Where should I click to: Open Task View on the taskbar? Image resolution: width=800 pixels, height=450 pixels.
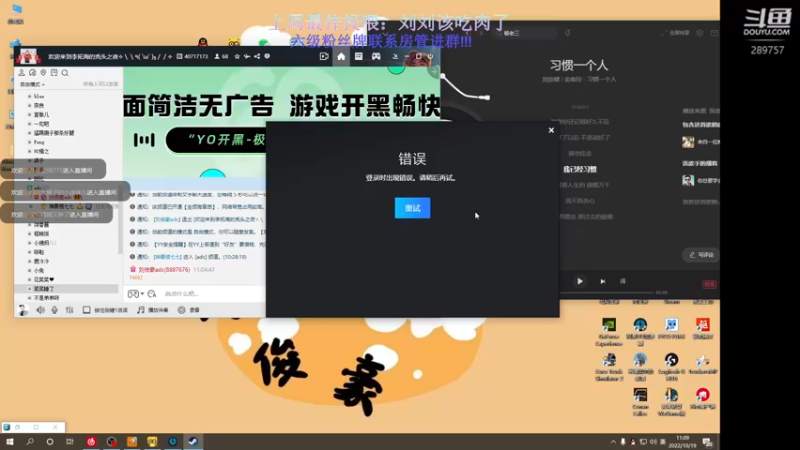[70, 441]
